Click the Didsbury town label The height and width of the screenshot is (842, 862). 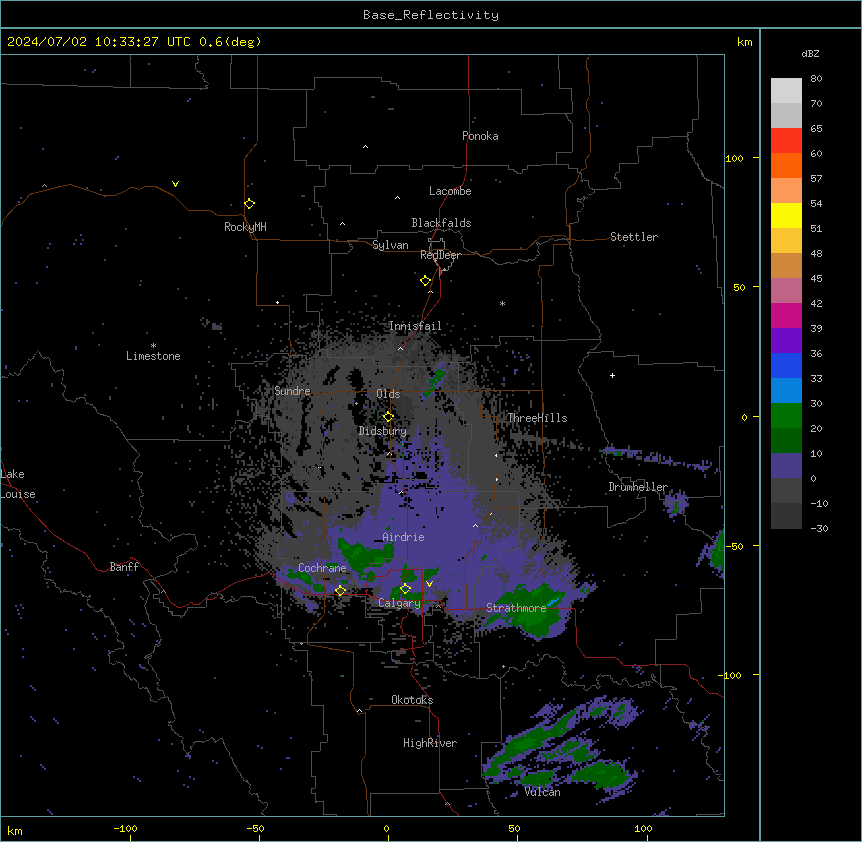(x=383, y=431)
